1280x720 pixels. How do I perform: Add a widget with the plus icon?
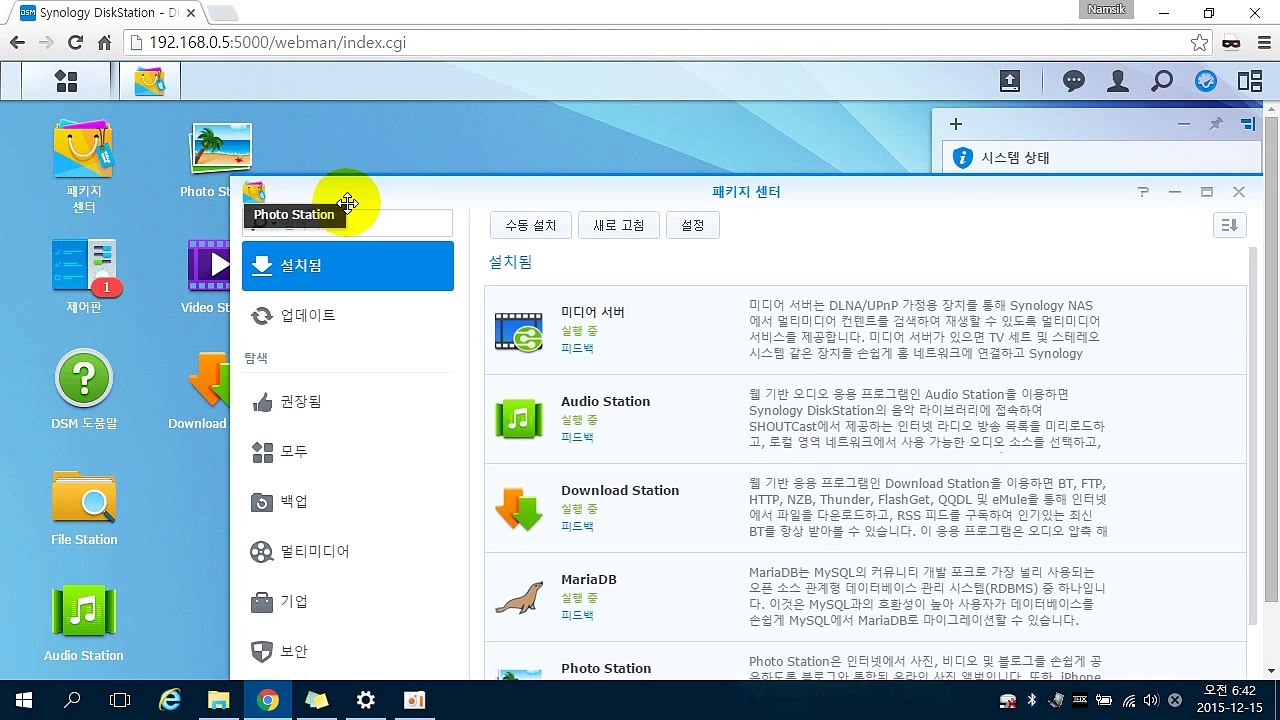956,124
